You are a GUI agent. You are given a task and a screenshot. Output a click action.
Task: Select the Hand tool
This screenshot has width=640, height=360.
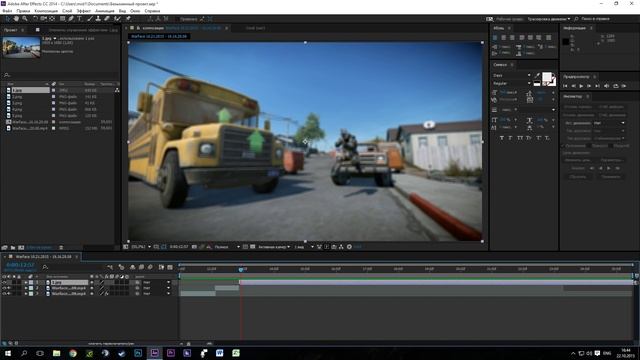click(x=16, y=19)
